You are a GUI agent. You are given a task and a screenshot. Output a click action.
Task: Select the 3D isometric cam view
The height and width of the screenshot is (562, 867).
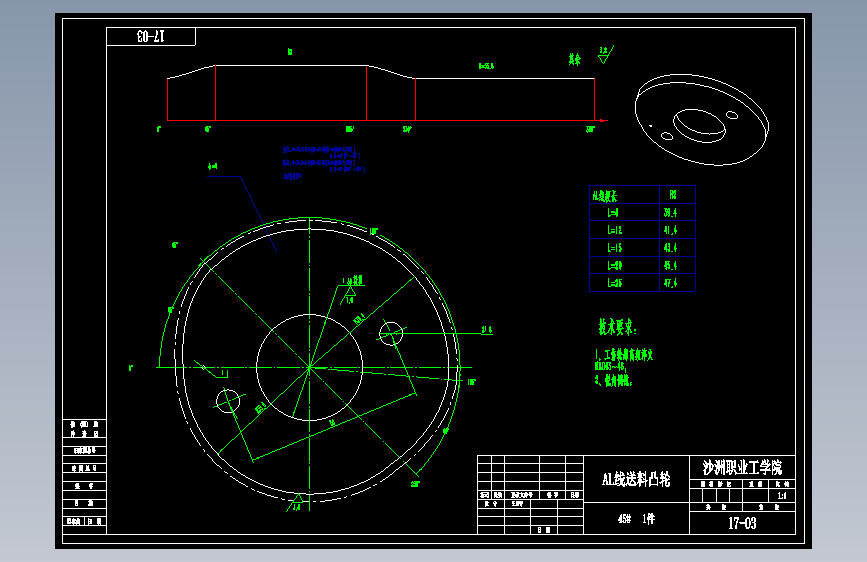(702, 119)
